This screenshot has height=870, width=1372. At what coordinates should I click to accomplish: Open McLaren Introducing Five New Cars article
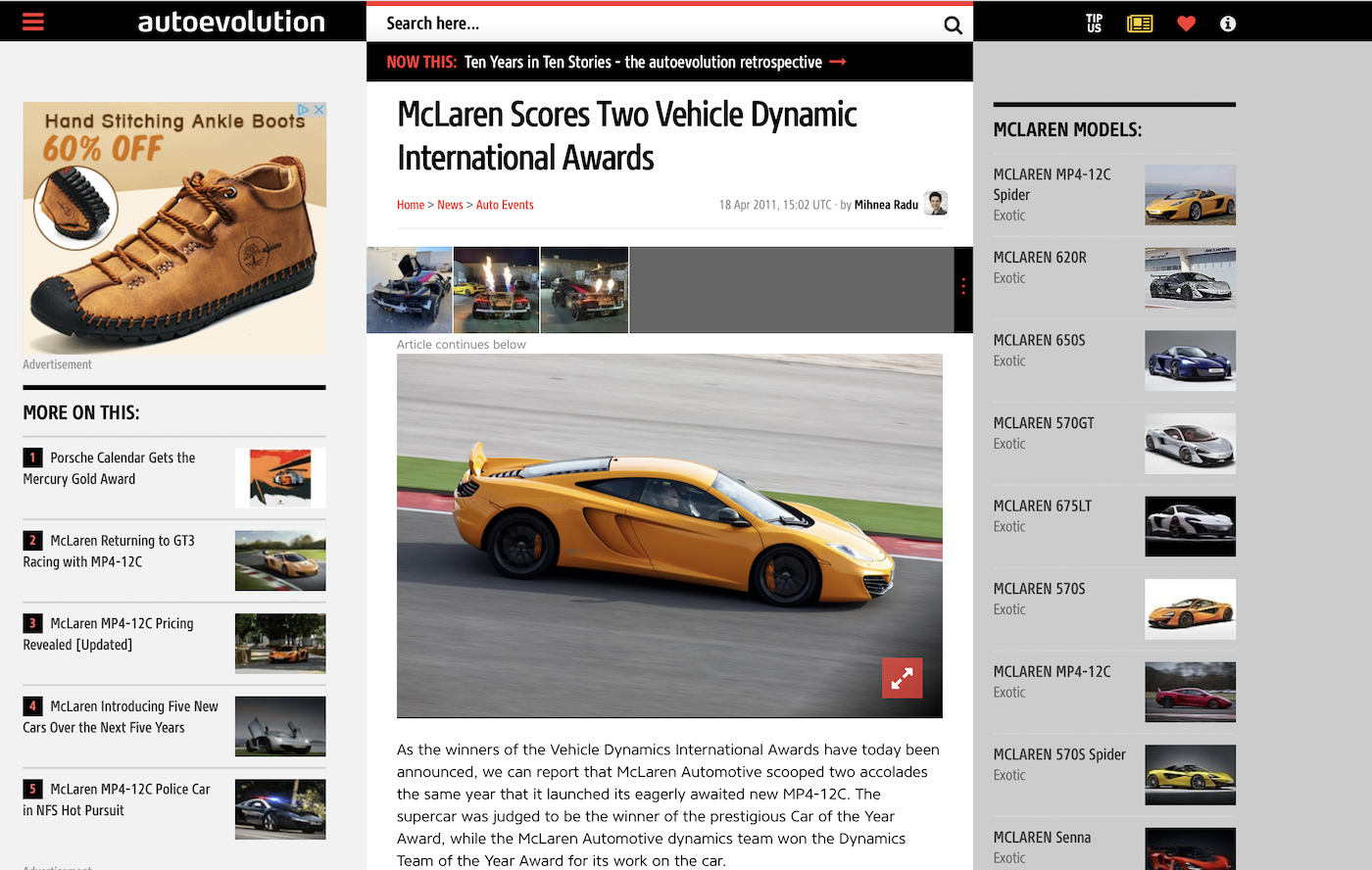[x=121, y=717]
